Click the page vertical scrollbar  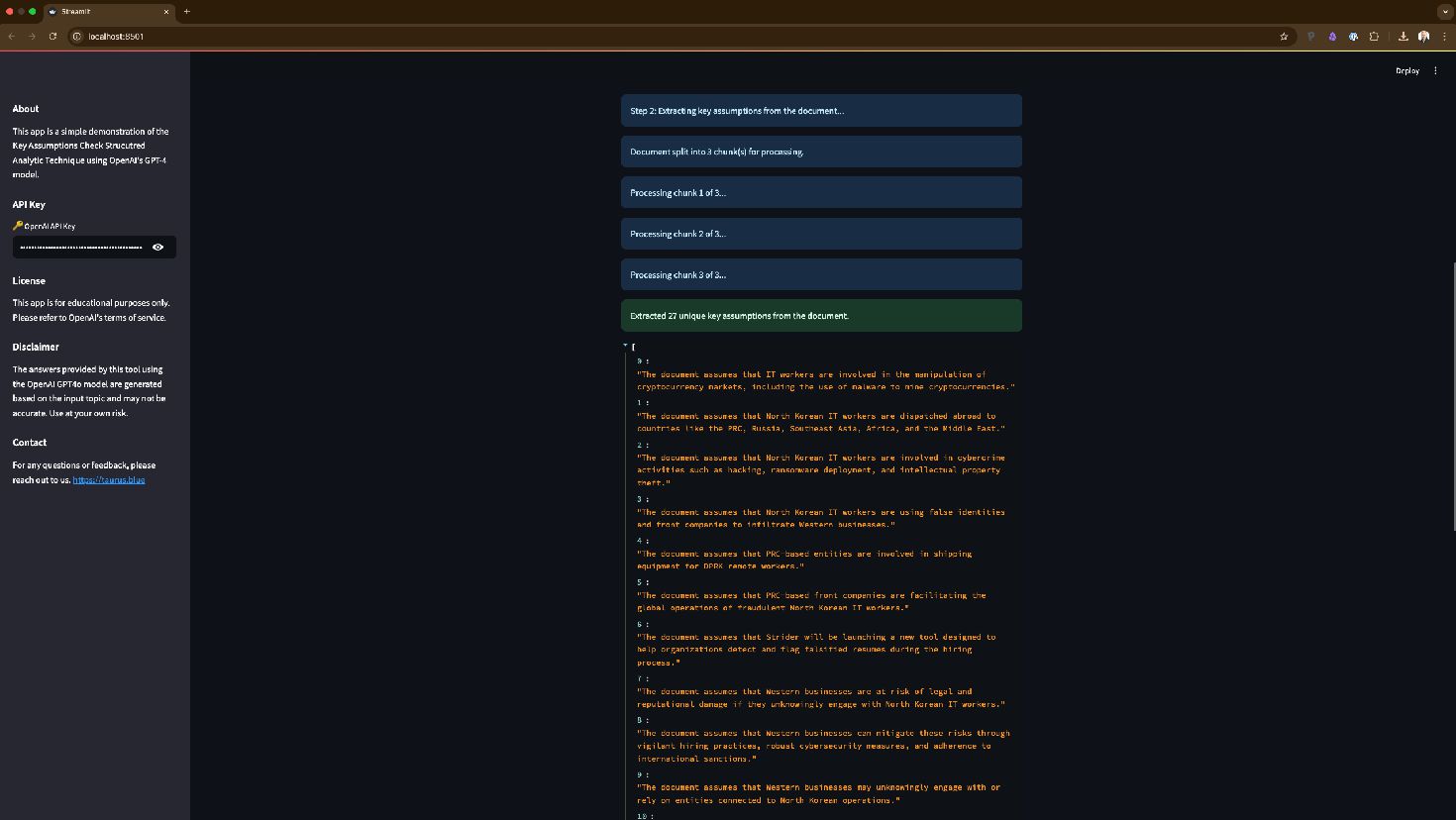[x=1452, y=396]
